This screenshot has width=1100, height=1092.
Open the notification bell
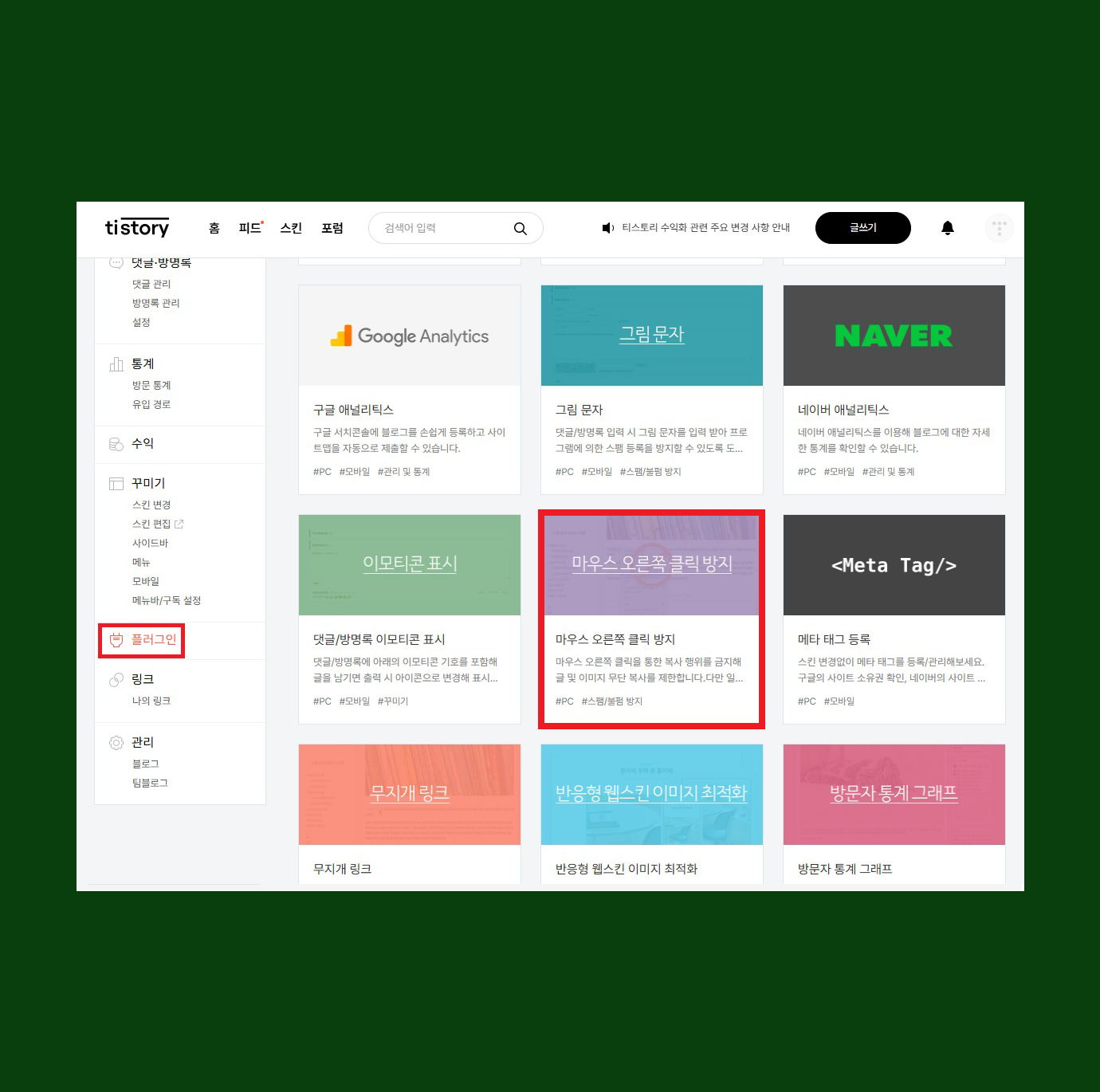(x=948, y=228)
